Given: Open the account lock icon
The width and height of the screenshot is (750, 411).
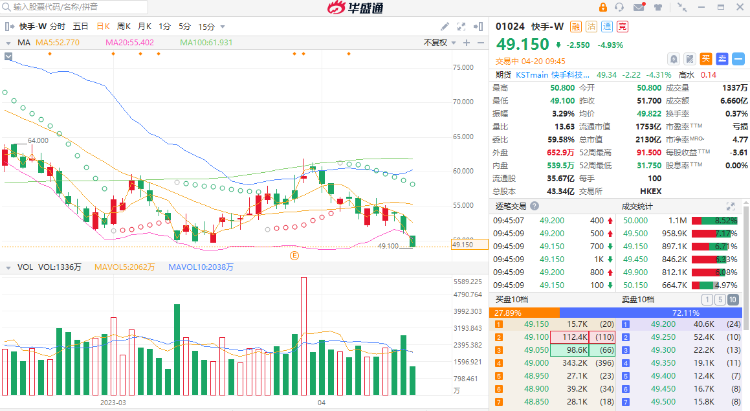Looking at the screenshot, I should click(x=603, y=7).
